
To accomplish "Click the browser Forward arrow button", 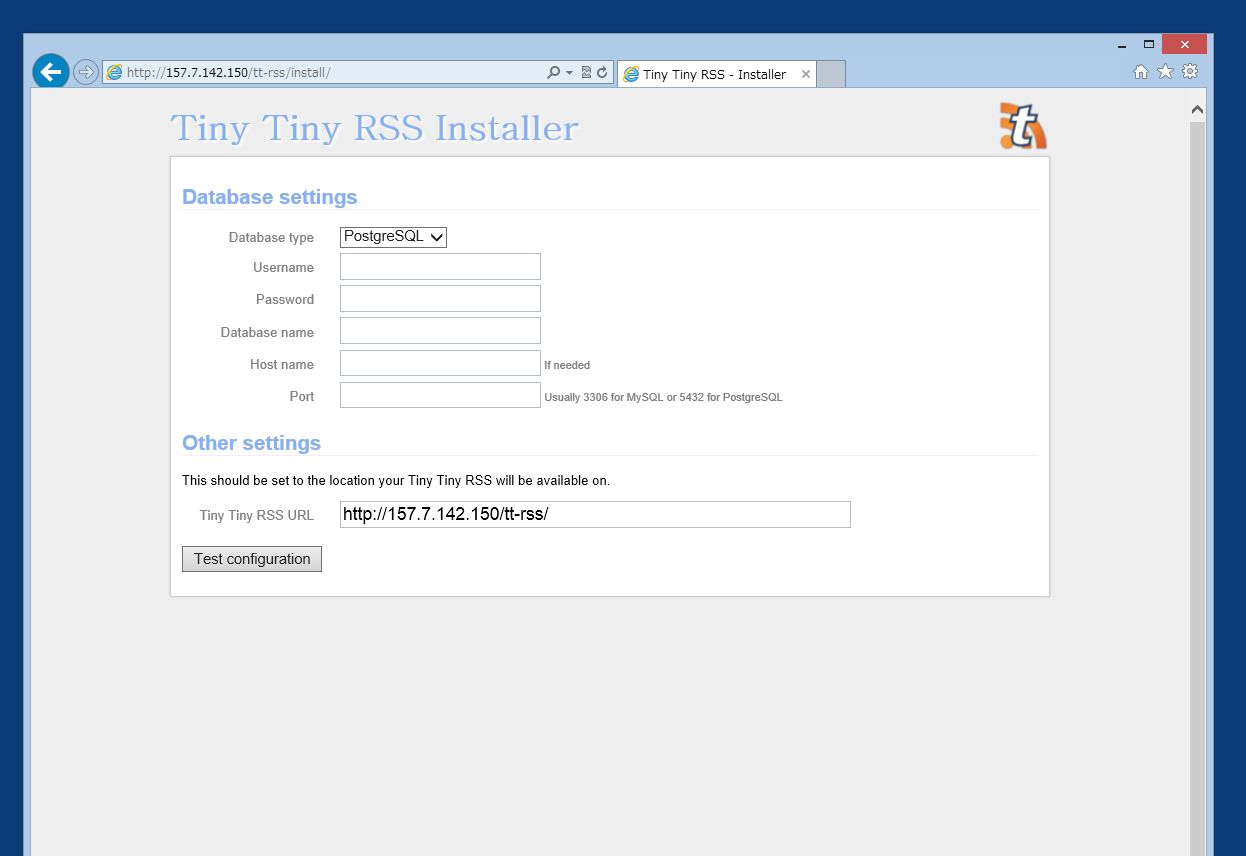I will tap(86, 72).
